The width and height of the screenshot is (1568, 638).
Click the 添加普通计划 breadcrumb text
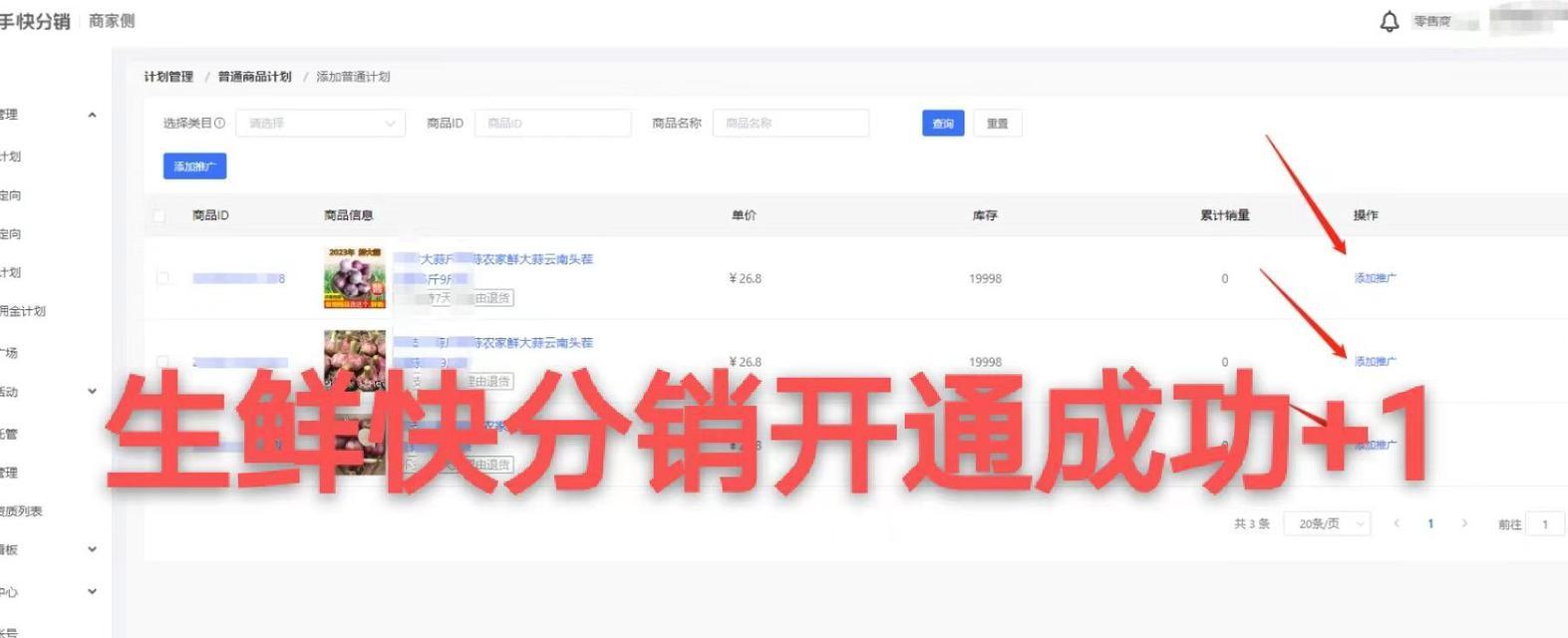pyautogui.click(x=353, y=77)
